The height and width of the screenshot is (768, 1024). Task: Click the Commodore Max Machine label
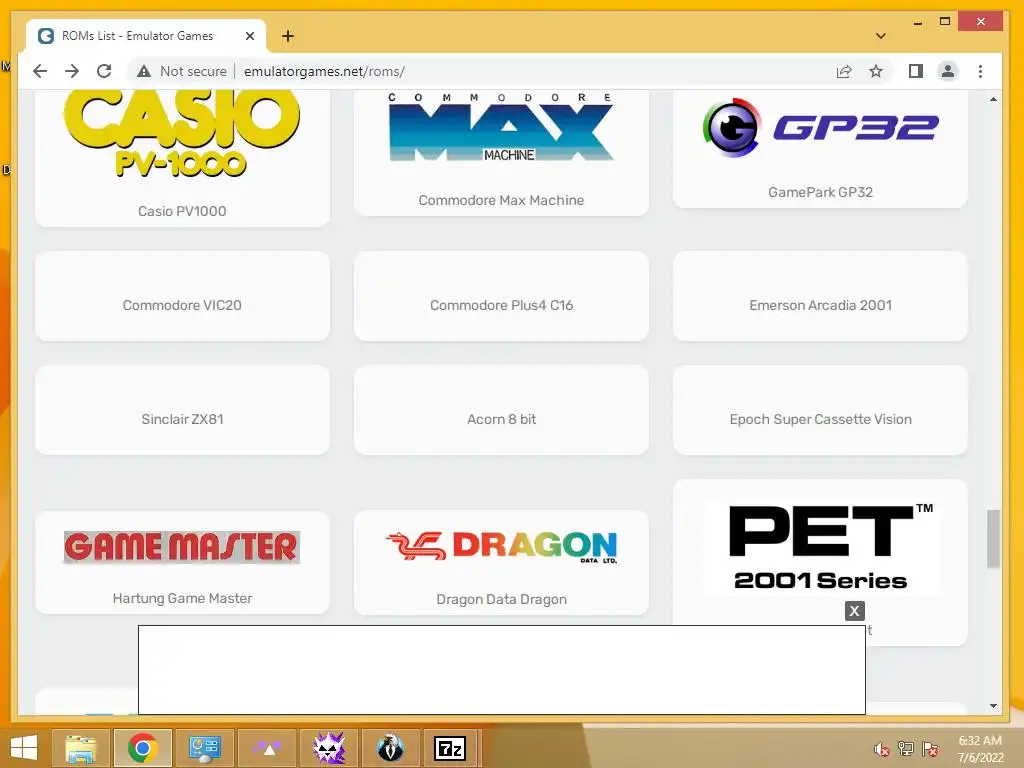(501, 200)
